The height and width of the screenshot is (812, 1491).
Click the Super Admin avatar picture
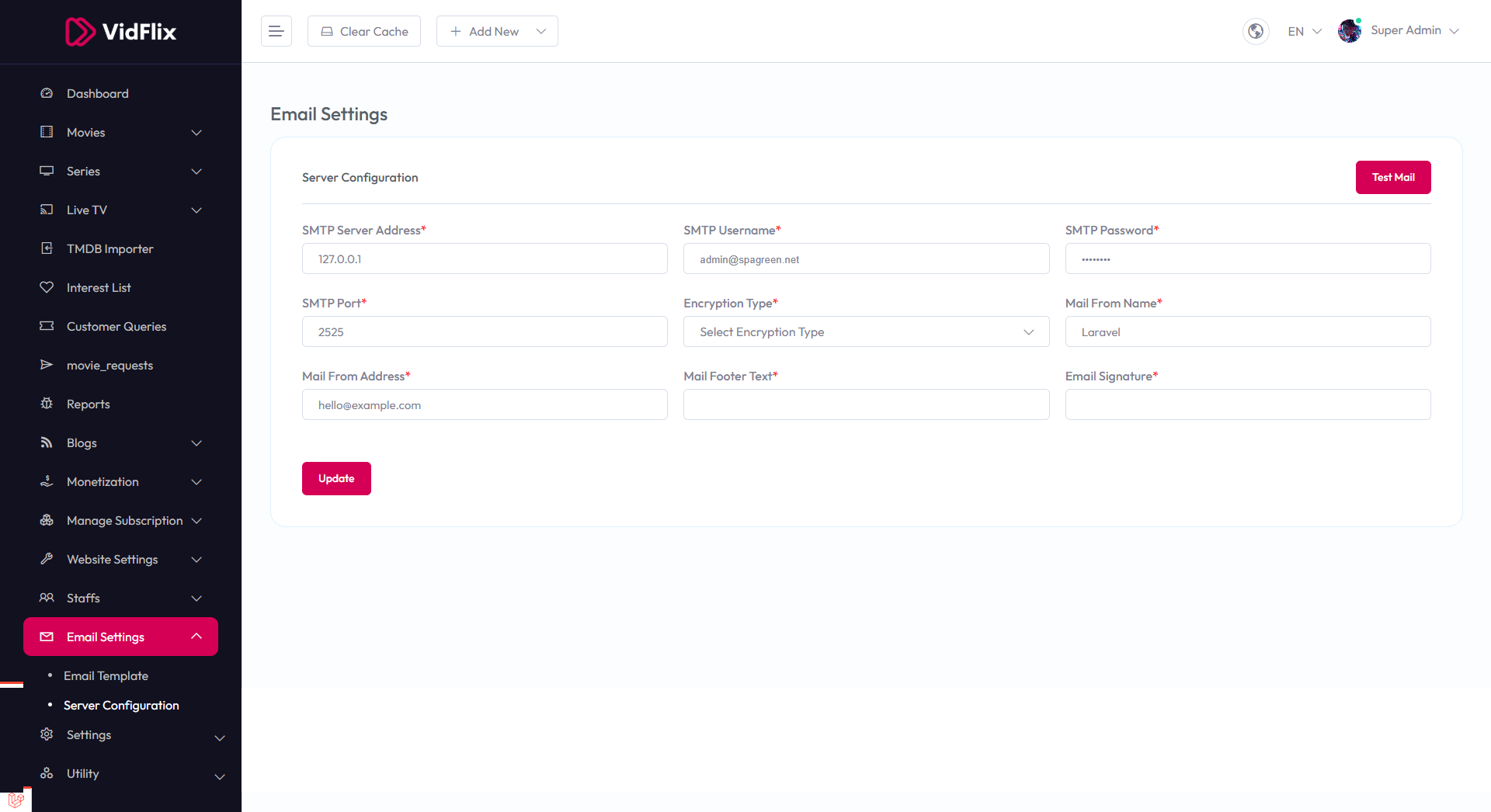click(1349, 31)
